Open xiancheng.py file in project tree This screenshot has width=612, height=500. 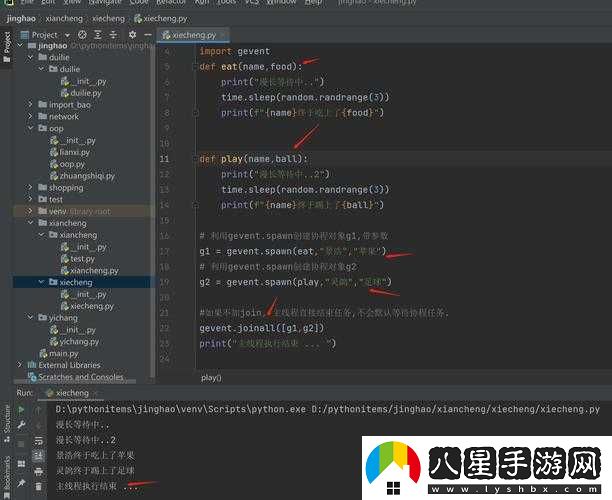(x=90, y=270)
